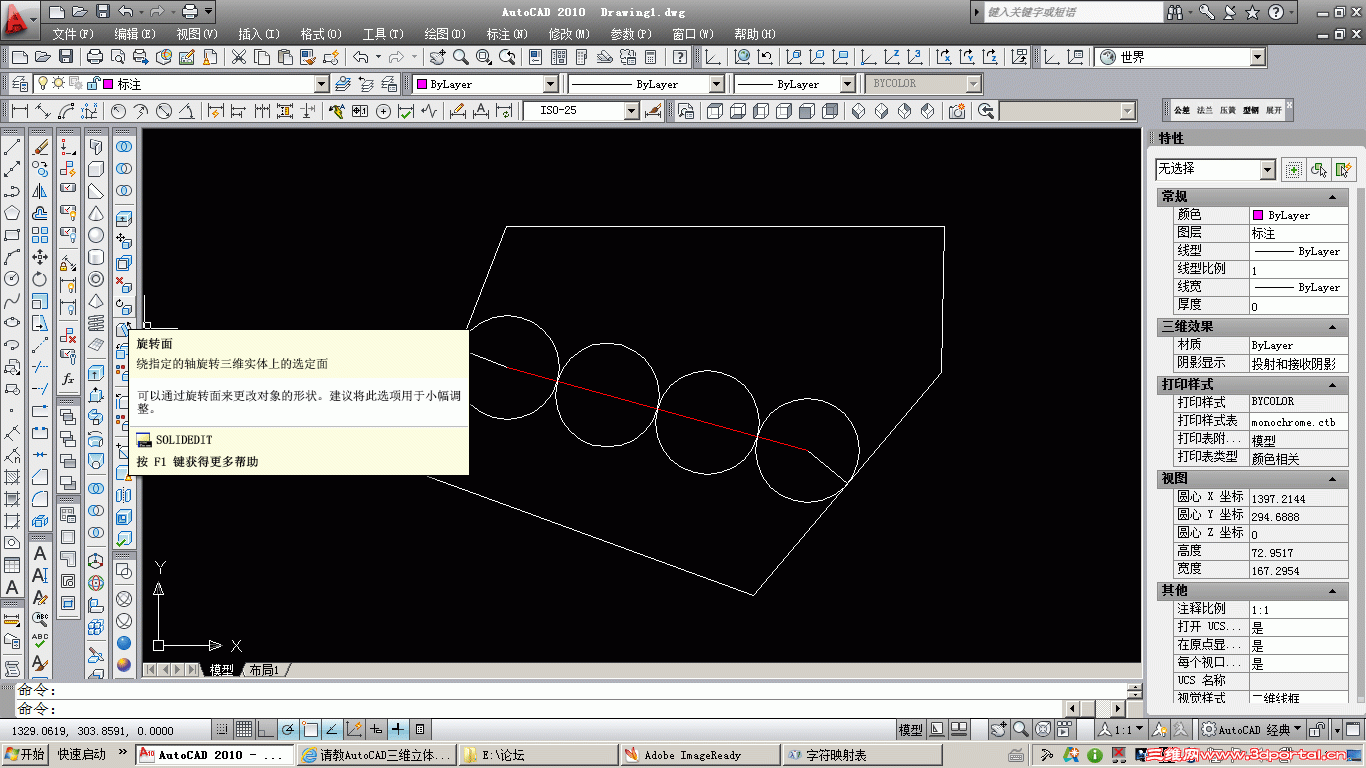Switch to the 模型 model tab
This screenshot has height=768, width=1366.
tap(221, 670)
